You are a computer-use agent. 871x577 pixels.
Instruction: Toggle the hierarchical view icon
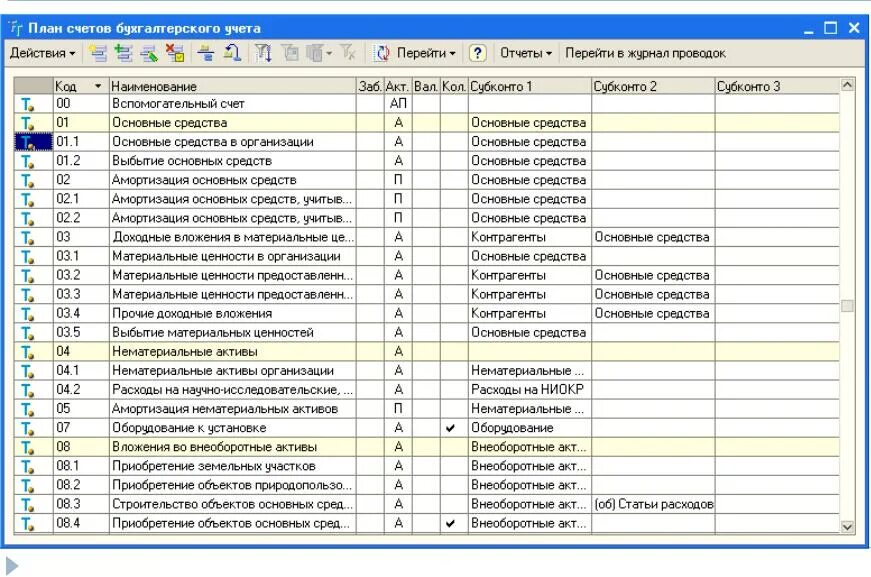(x=206, y=53)
